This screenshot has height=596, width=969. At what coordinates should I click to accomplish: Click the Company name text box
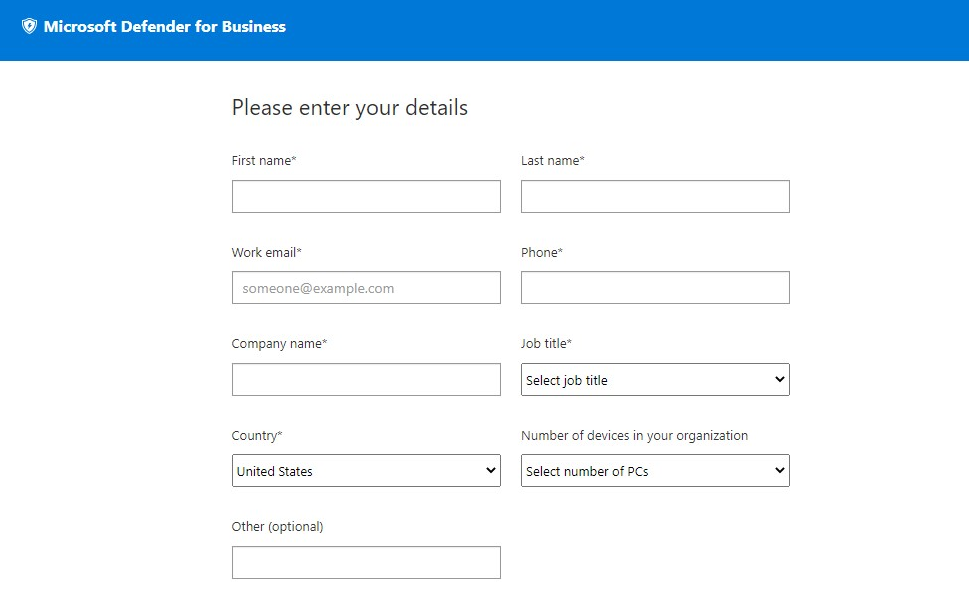click(x=366, y=380)
